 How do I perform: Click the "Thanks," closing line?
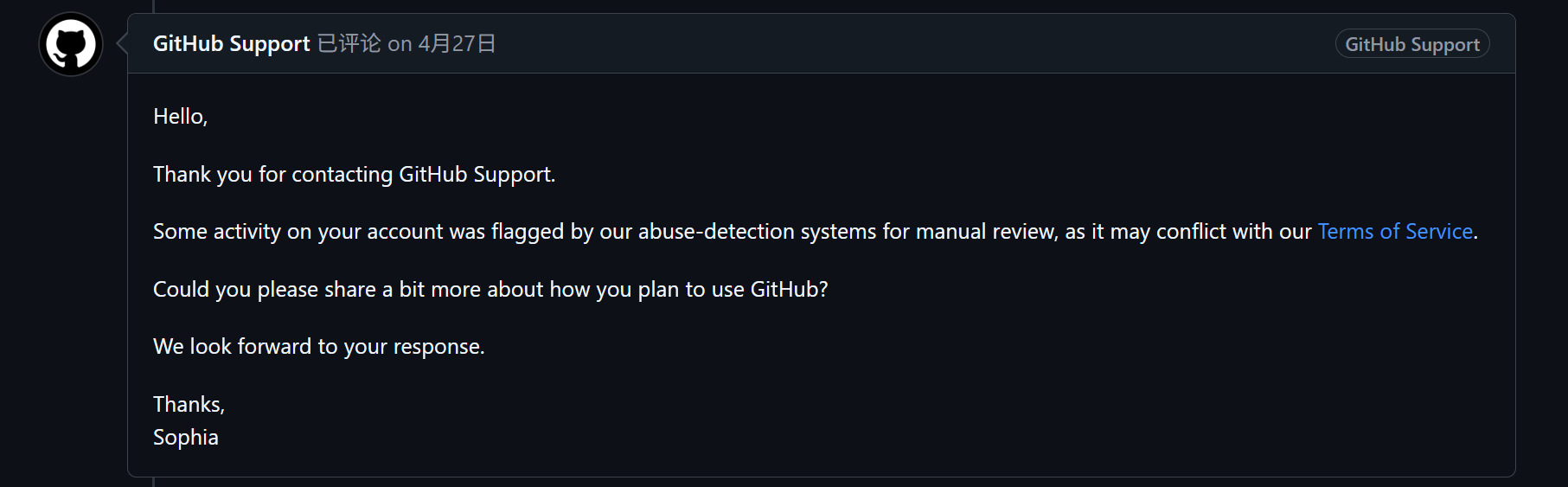pos(189,405)
